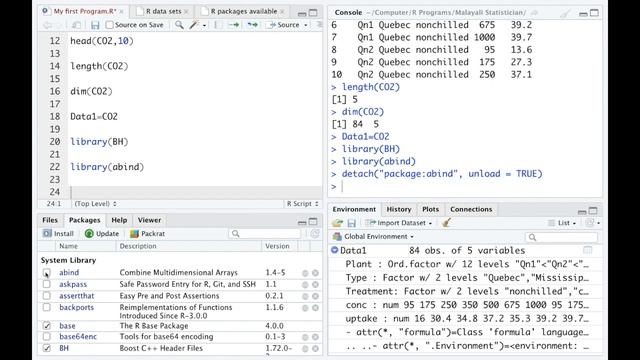Browse askpass package on CRAN icon

click(x=305, y=284)
